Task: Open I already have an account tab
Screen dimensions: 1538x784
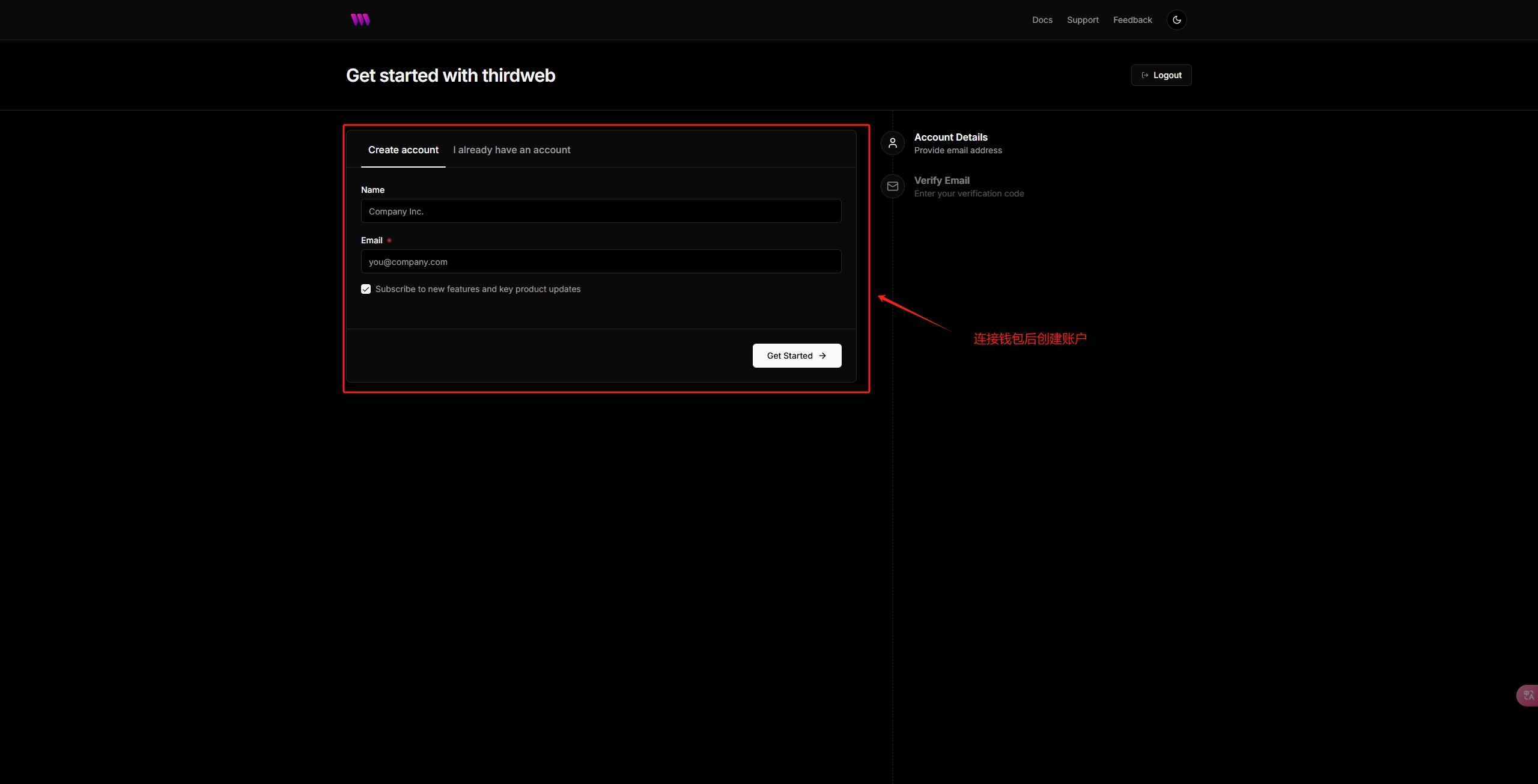Action: click(x=511, y=150)
